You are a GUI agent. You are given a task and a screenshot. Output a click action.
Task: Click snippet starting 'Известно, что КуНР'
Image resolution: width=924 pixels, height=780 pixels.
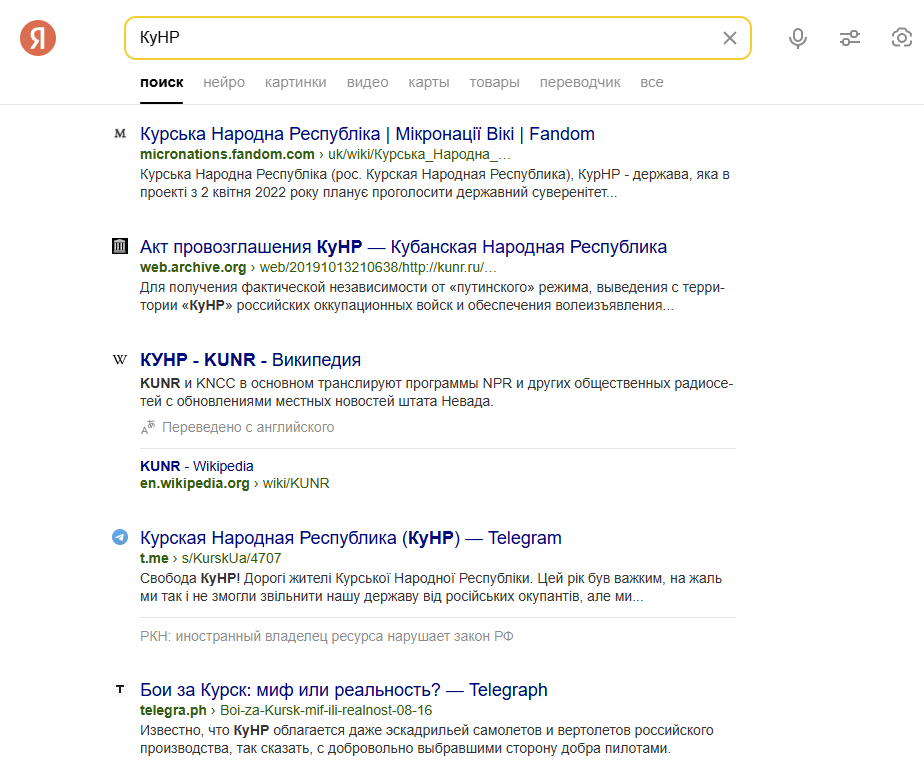(427, 739)
